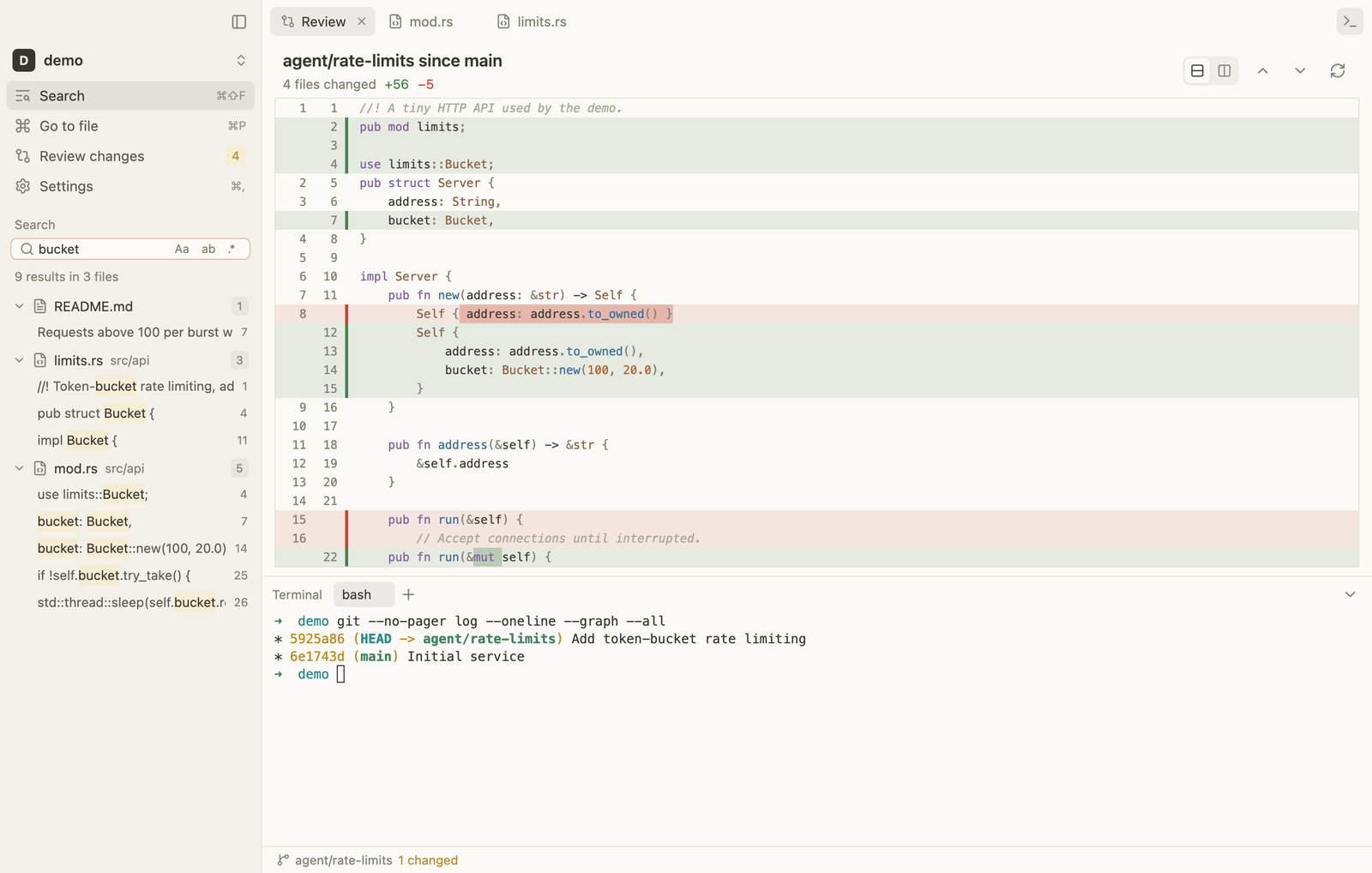Screen dimensions: 1372x873
Task: Toggle the terminal panel icon at top right
Action: (x=1350, y=21)
